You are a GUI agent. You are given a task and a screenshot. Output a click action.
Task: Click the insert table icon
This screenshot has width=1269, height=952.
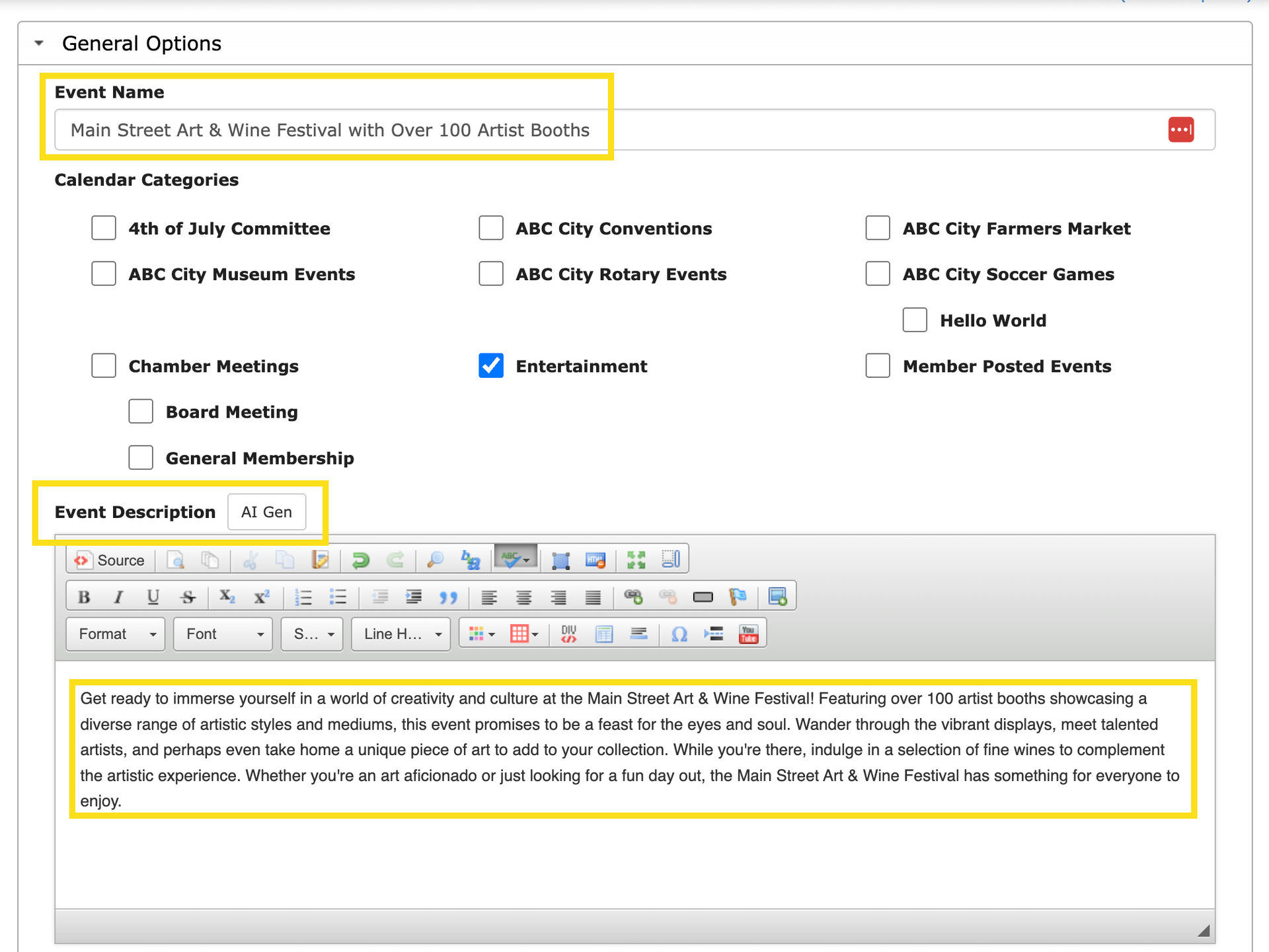click(603, 634)
